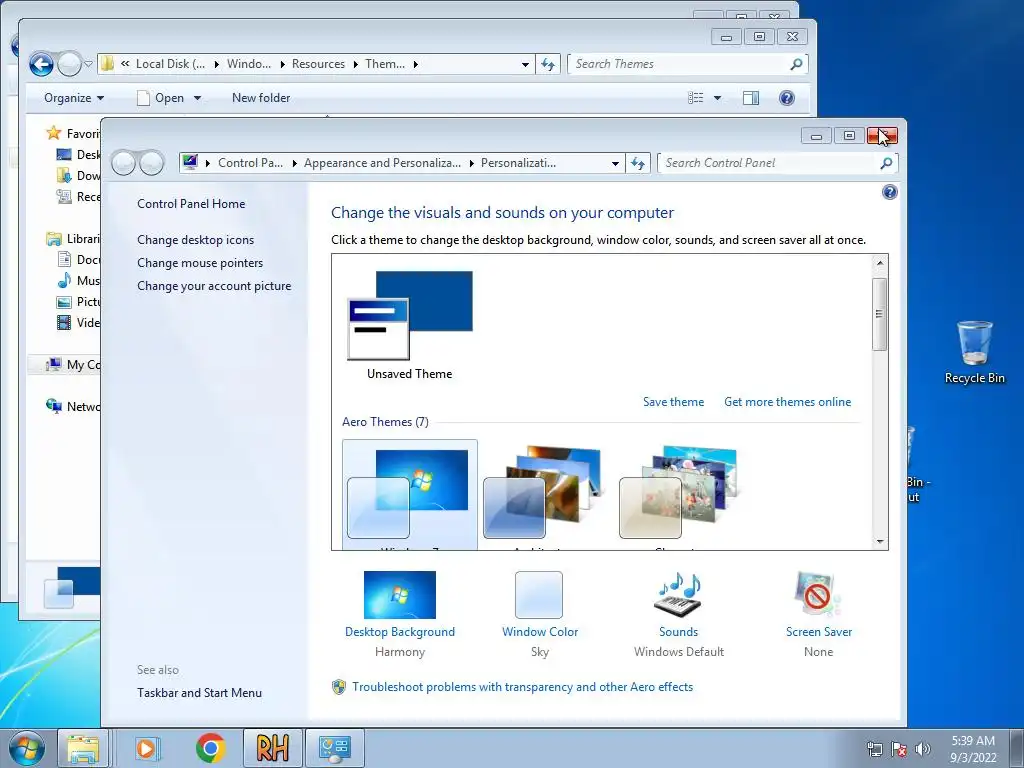Click Back button in Themes explorer window
This screenshot has width=1024, height=768.
click(x=41, y=64)
